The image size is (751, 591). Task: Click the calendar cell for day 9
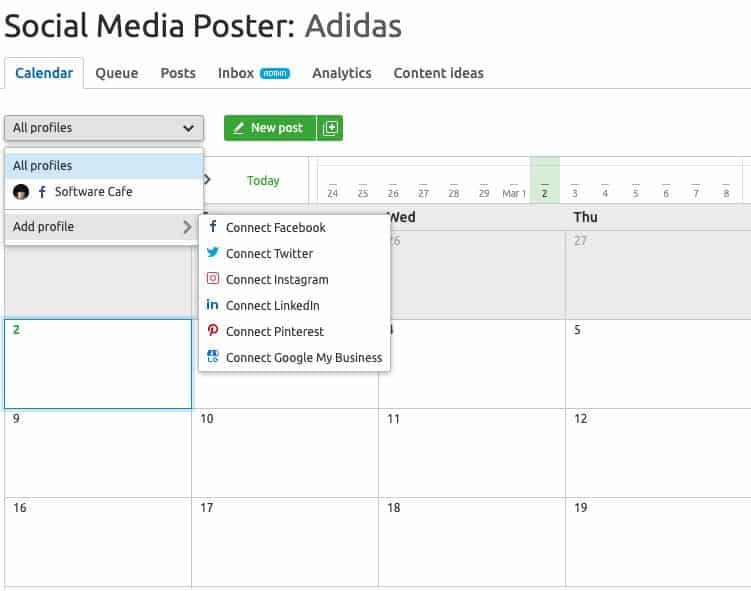point(98,453)
